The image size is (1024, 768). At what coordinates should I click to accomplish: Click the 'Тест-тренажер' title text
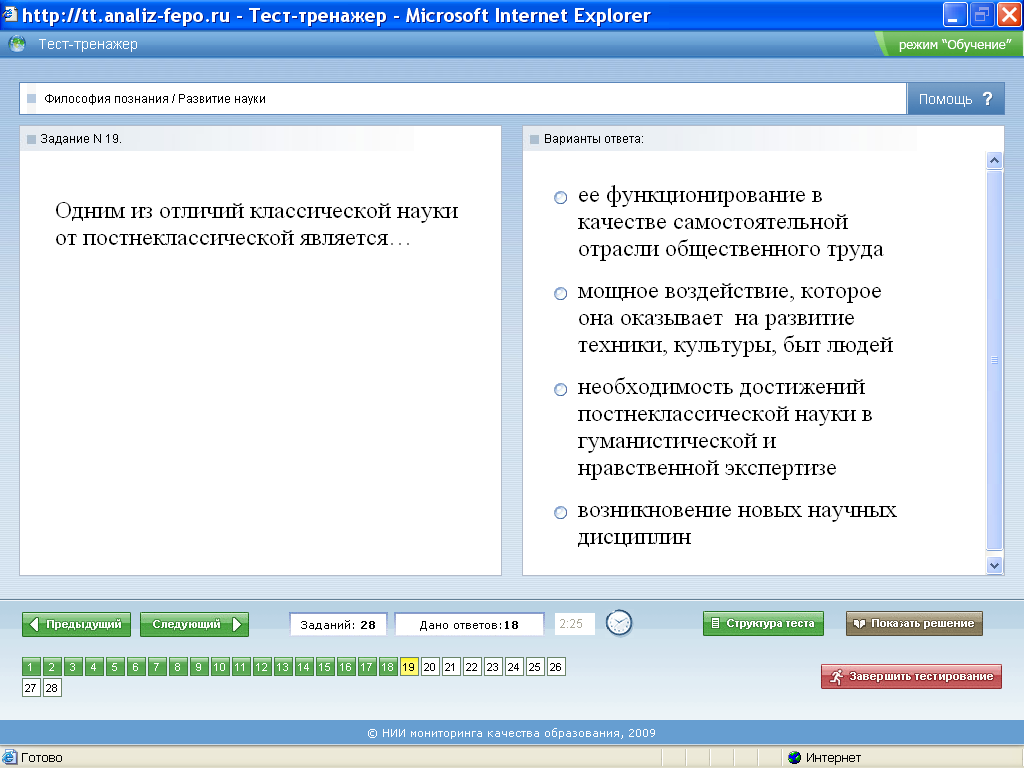pos(88,44)
